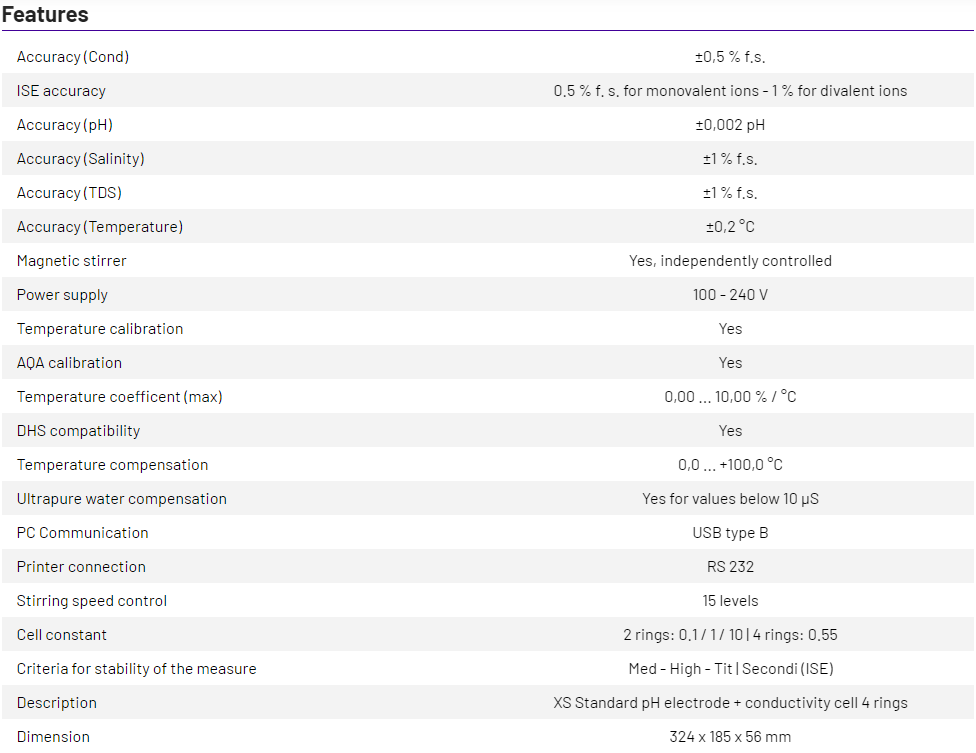
Task: Click the Temperature calibration label
Action: [100, 329]
